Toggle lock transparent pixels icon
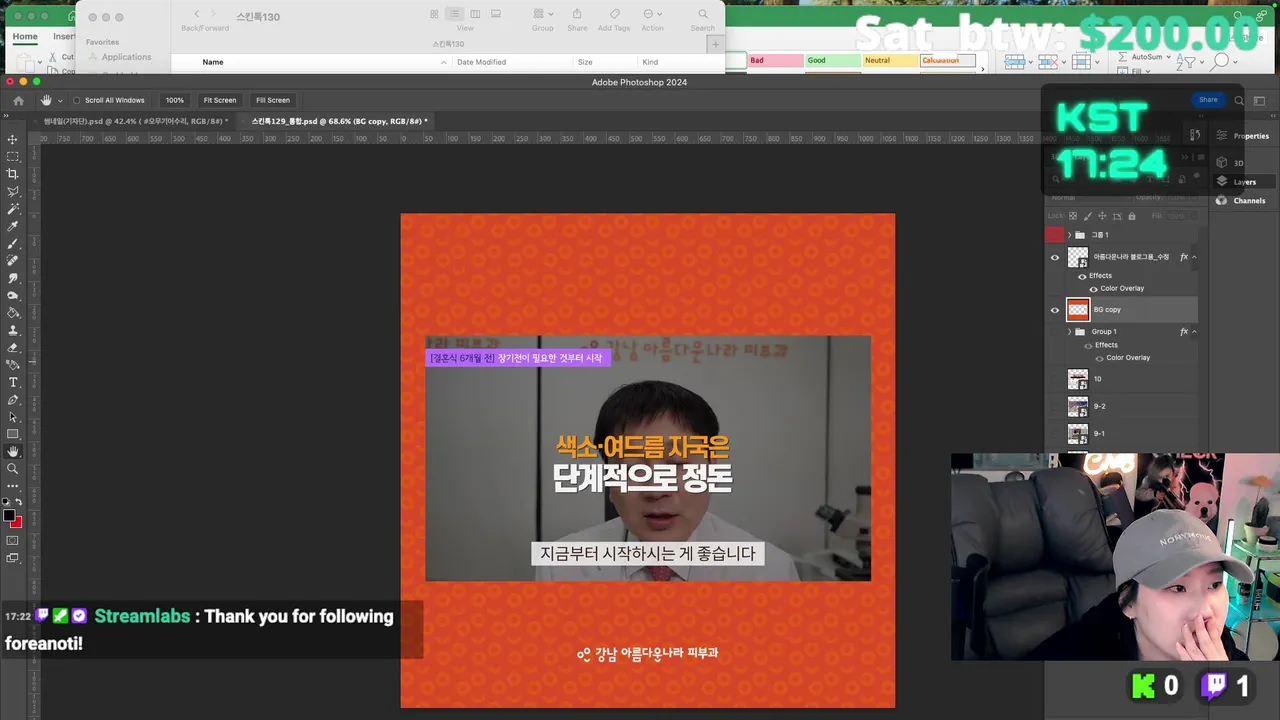 click(x=1073, y=216)
